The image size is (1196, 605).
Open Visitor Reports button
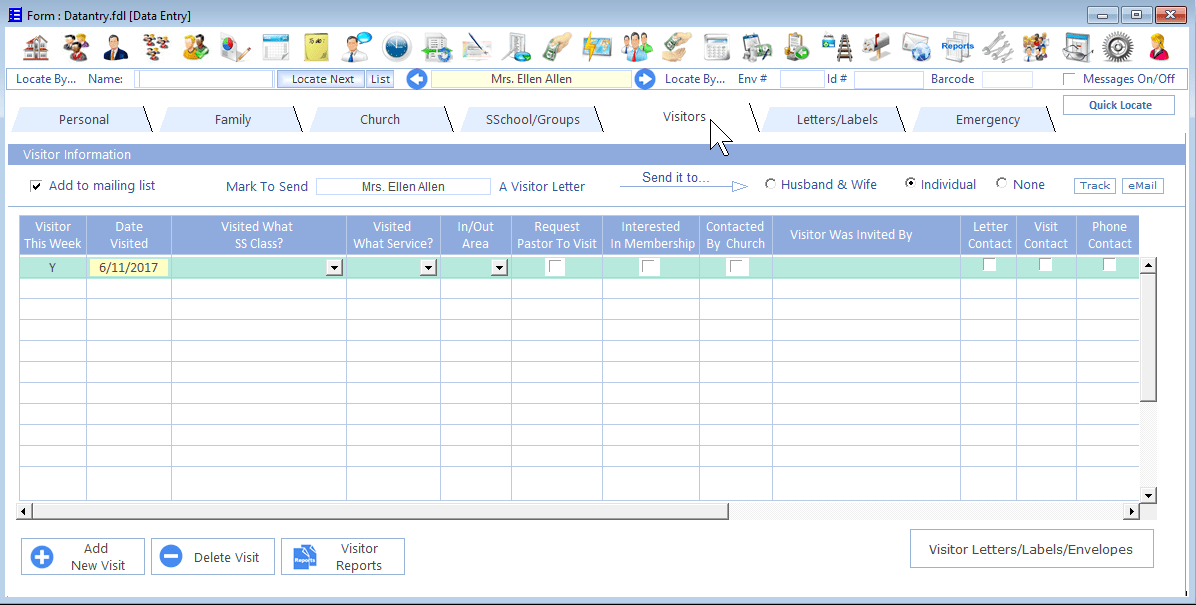(343, 557)
